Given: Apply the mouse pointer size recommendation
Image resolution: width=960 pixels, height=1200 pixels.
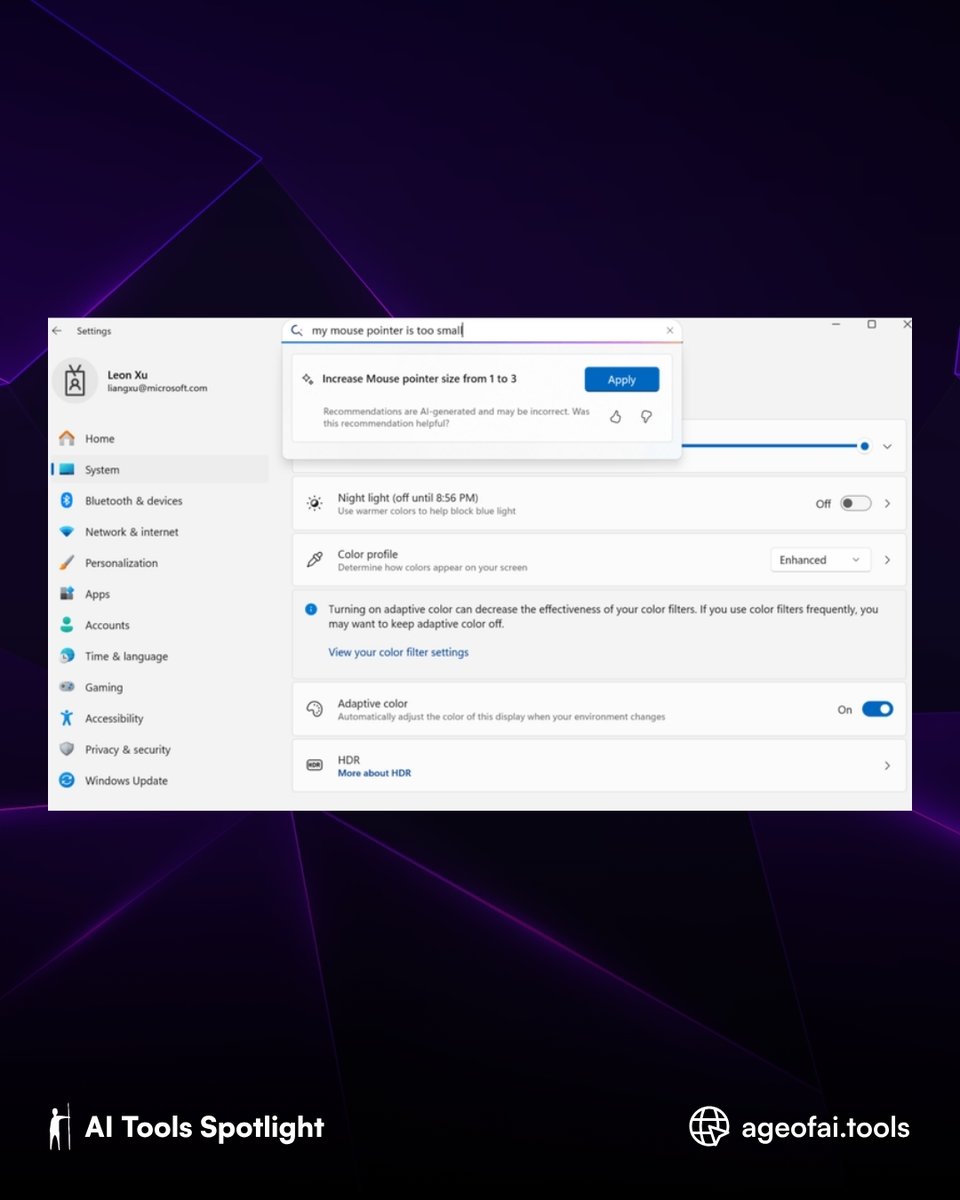Looking at the screenshot, I should pyautogui.click(x=621, y=379).
